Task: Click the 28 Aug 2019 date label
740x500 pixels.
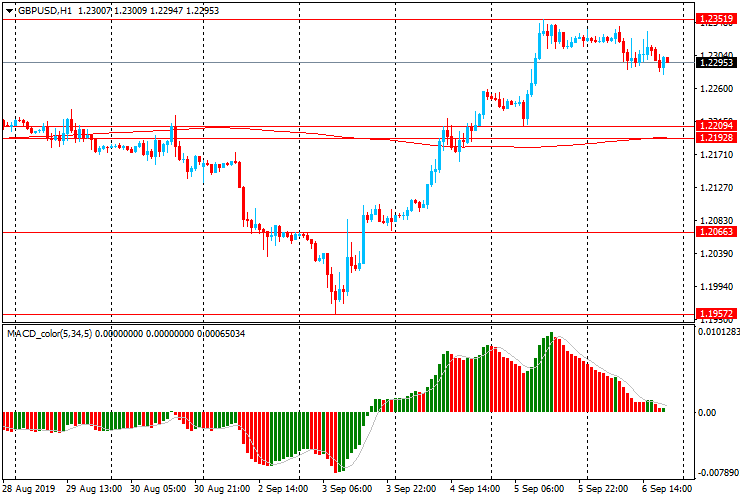Action: [29, 489]
